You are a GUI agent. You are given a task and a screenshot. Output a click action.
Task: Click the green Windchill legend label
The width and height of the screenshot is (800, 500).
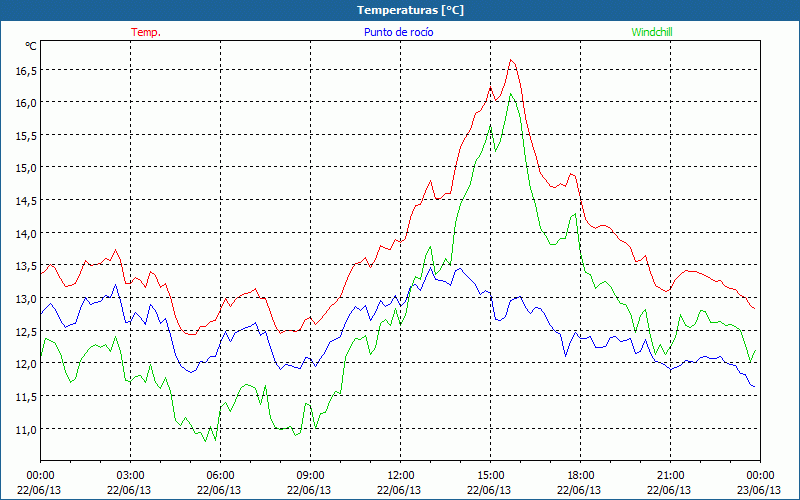tap(652, 32)
